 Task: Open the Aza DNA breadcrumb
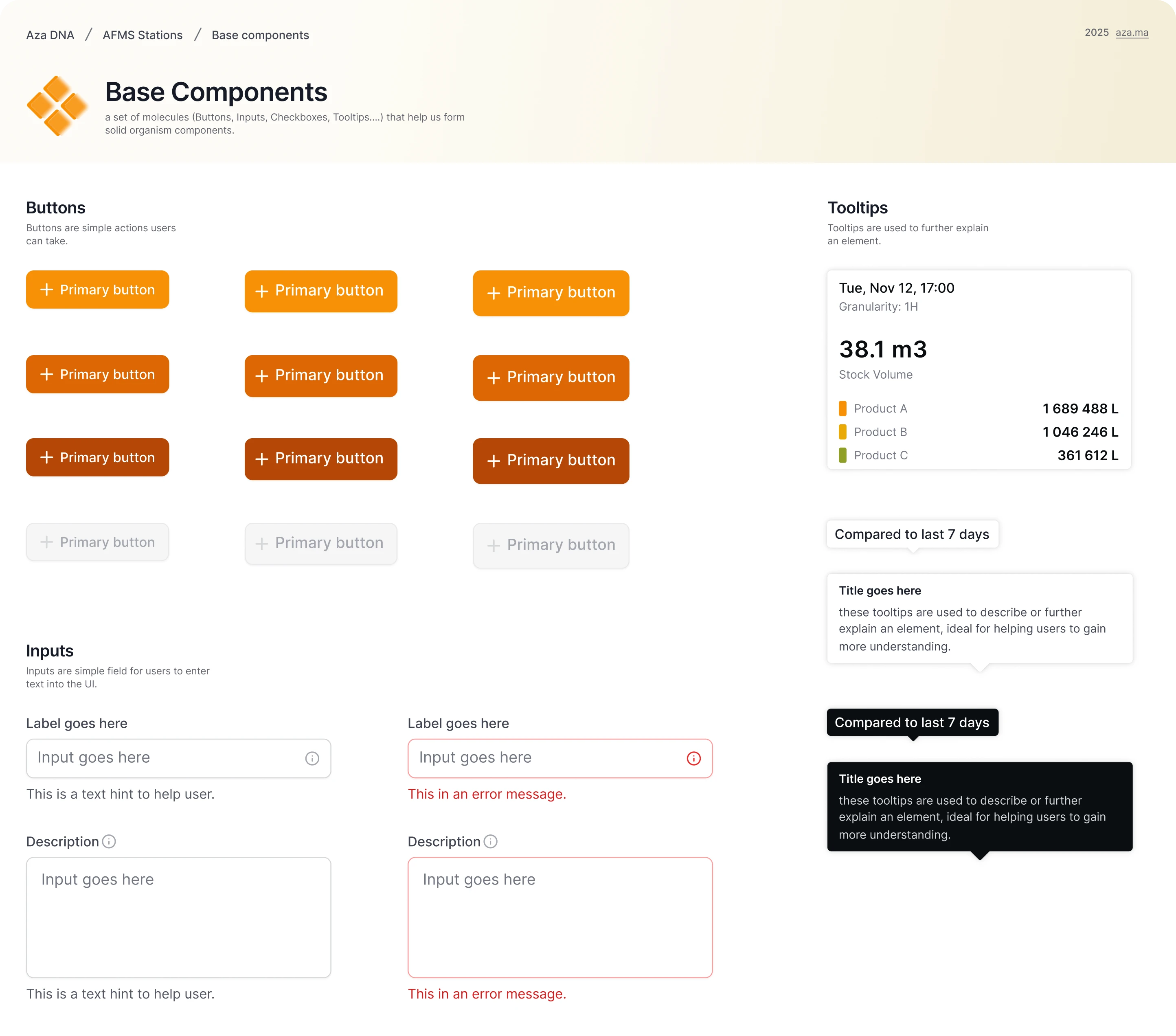[x=50, y=35]
